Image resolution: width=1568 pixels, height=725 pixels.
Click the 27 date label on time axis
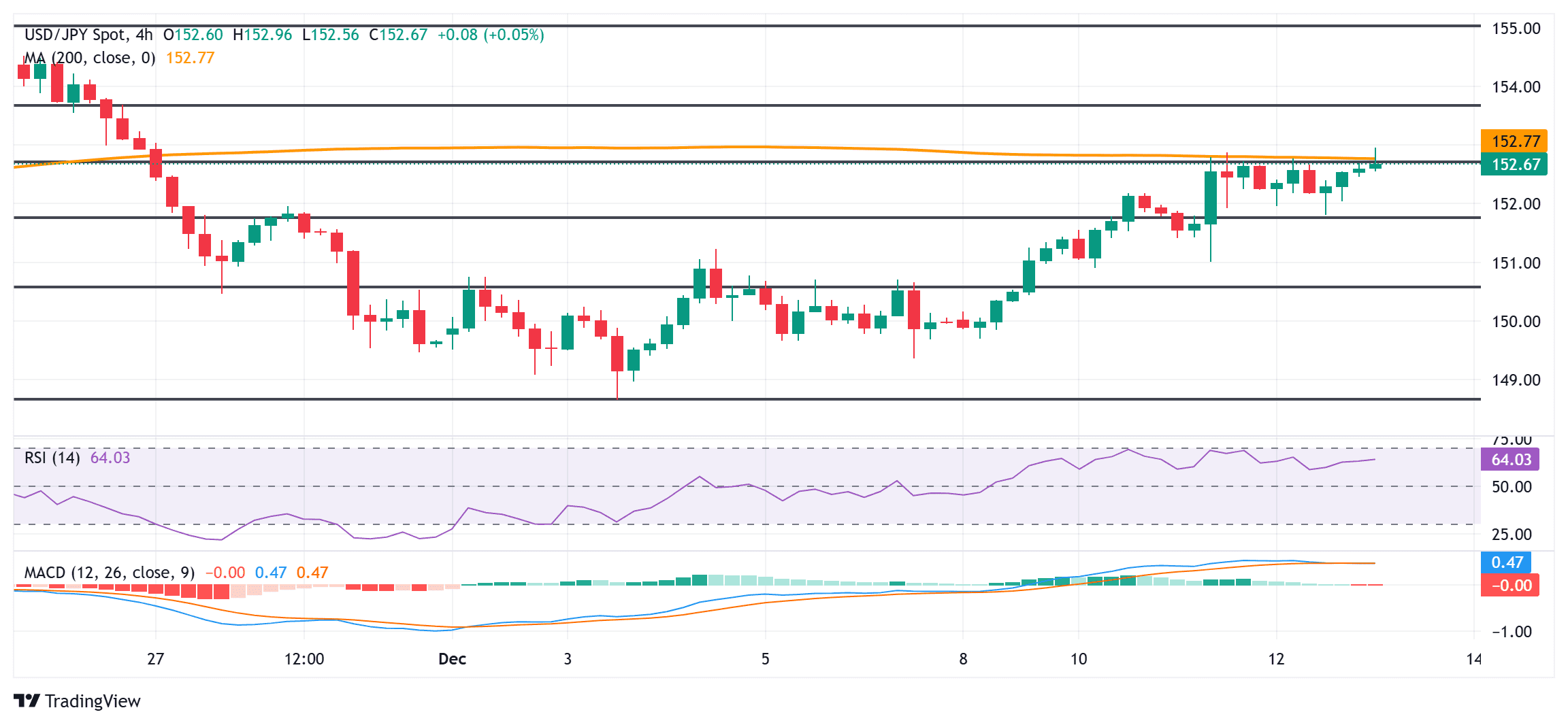pos(156,659)
